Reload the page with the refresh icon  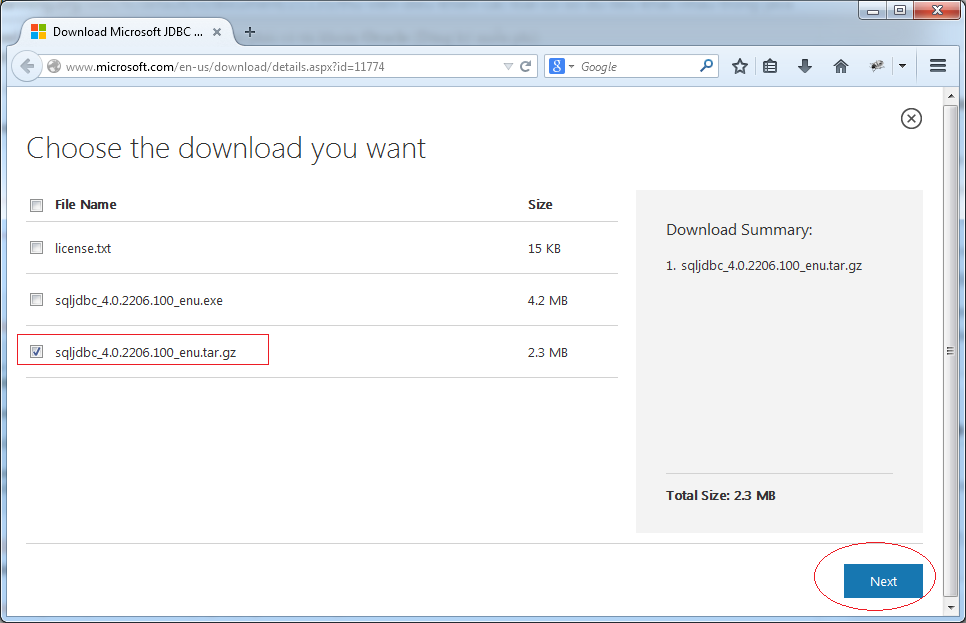526,67
